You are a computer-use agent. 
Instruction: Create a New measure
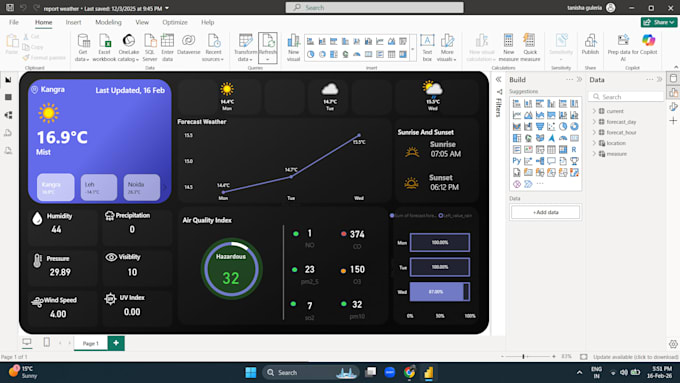point(508,48)
